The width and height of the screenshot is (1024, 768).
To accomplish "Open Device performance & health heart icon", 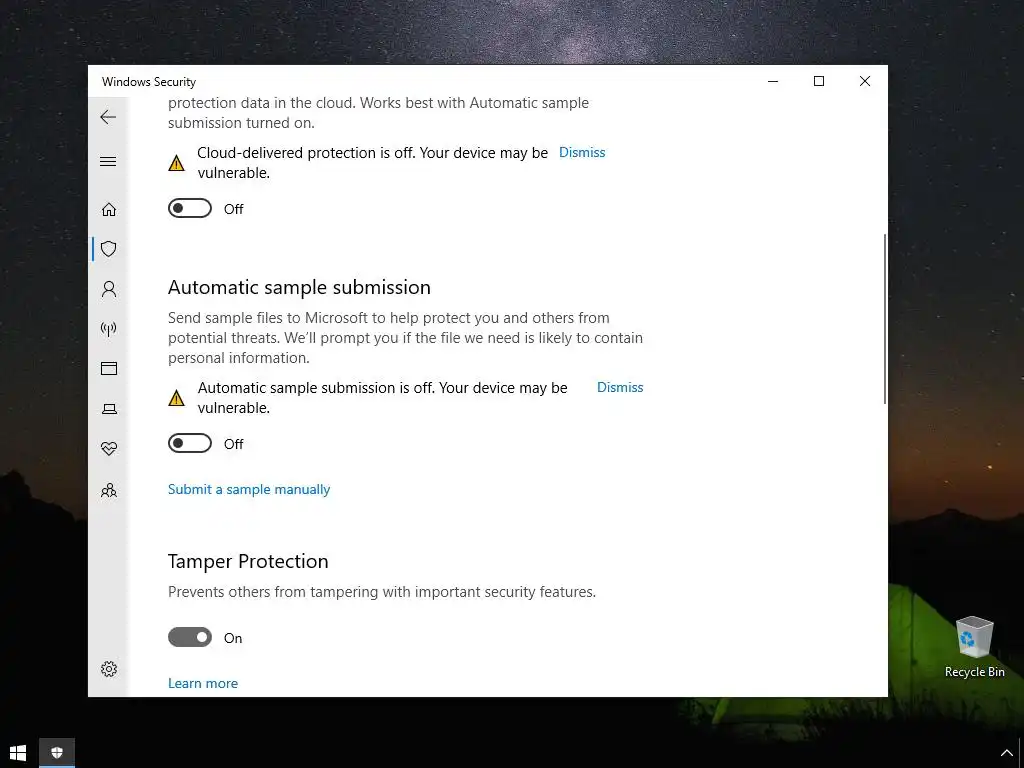I will coord(108,449).
